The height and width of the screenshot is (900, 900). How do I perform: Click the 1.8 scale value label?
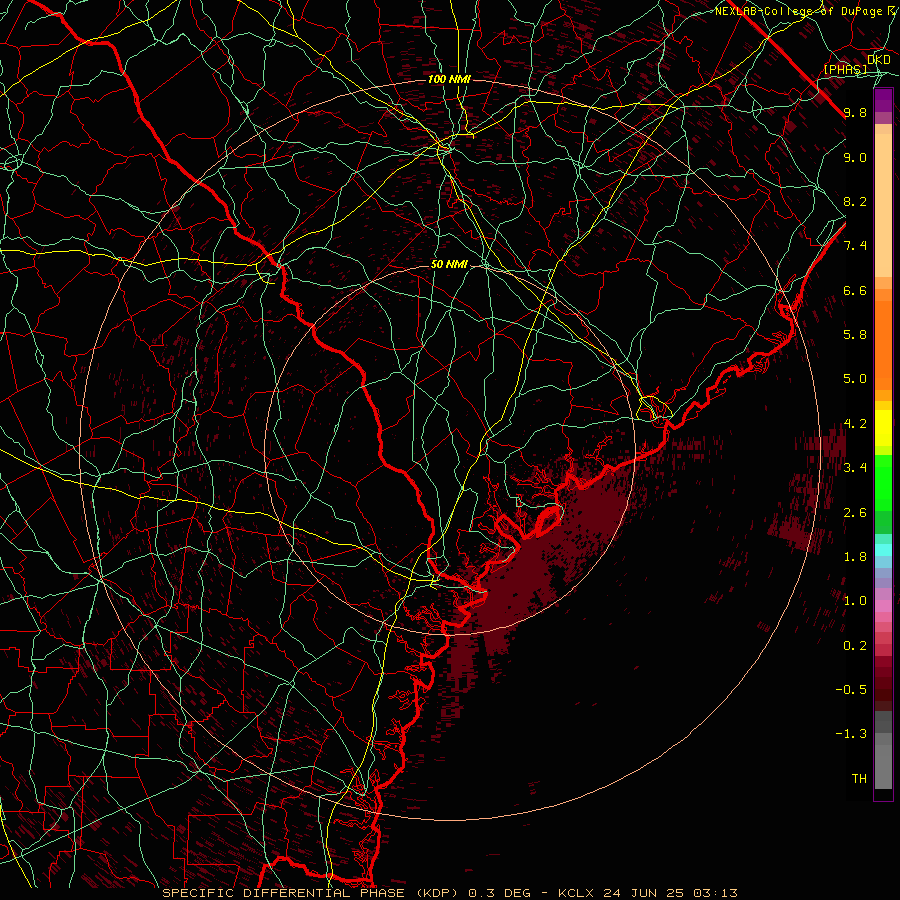855,557
